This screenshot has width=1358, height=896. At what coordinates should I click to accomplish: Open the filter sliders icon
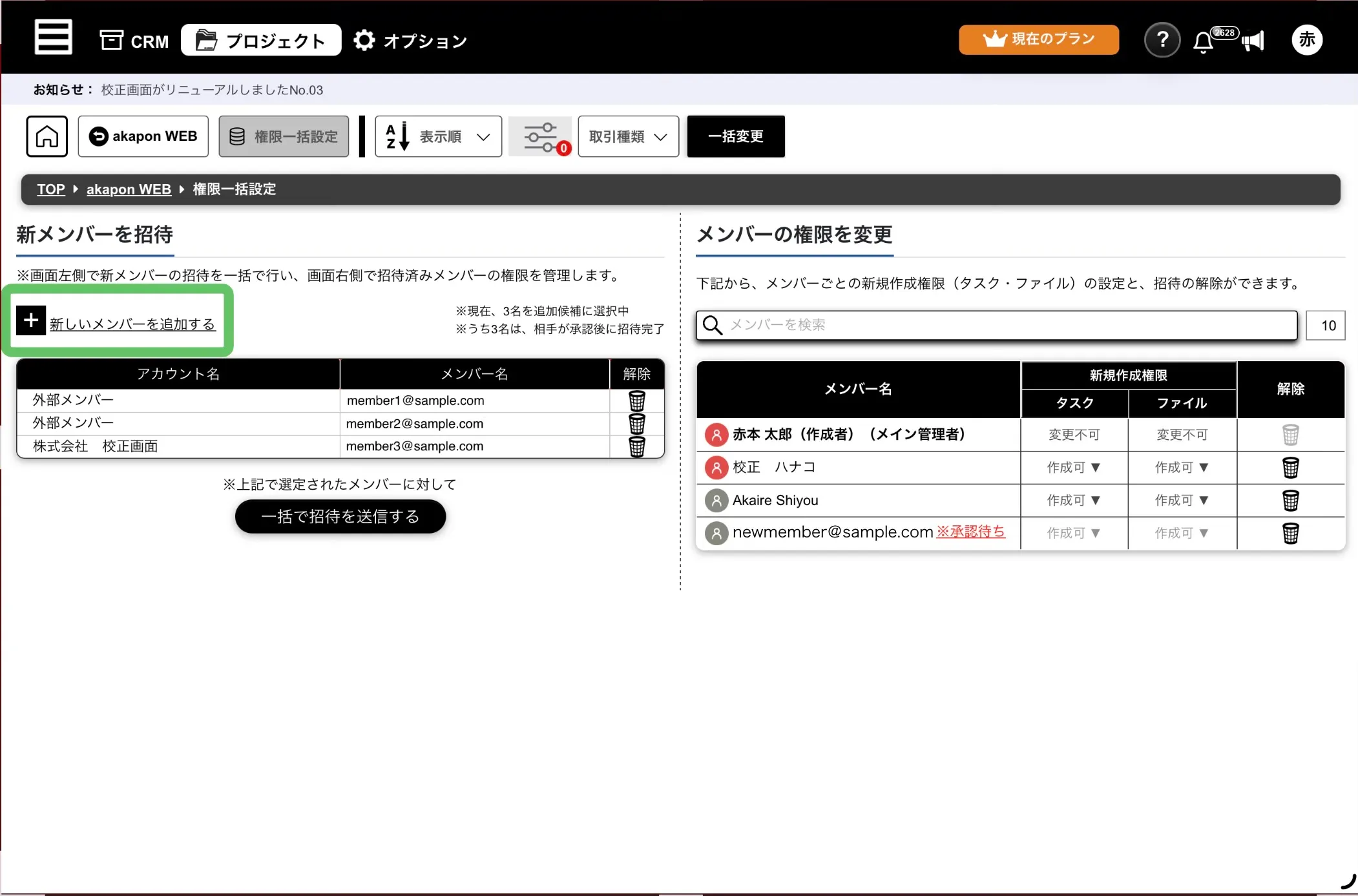pyautogui.click(x=541, y=136)
